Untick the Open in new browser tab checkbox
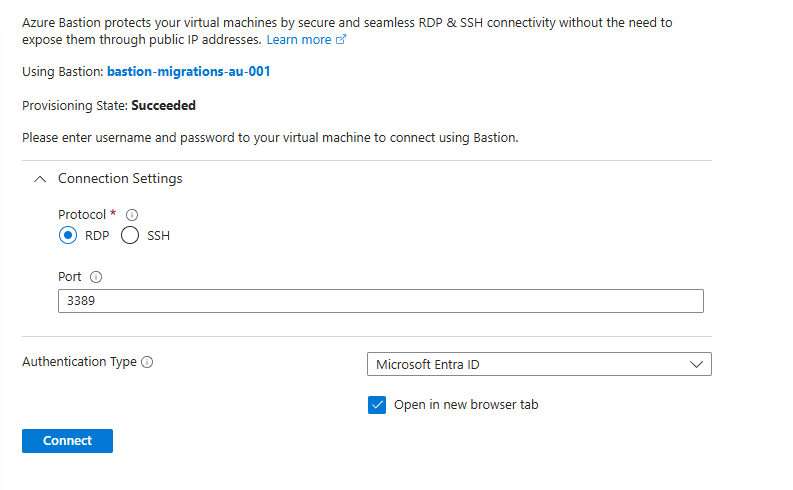The image size is (793, 490). (x=377, y=405)
